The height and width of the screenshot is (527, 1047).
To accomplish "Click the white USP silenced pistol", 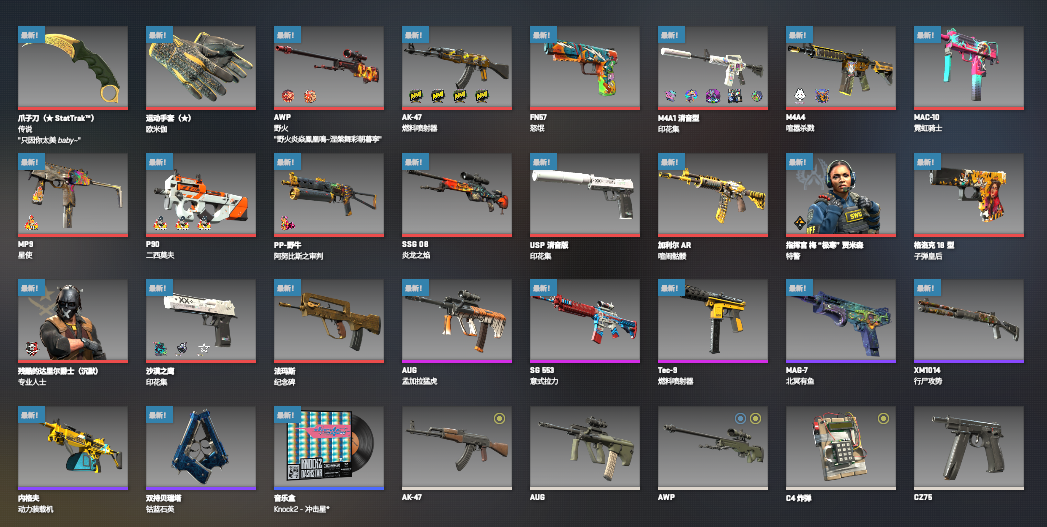I will tap(585, 194).
